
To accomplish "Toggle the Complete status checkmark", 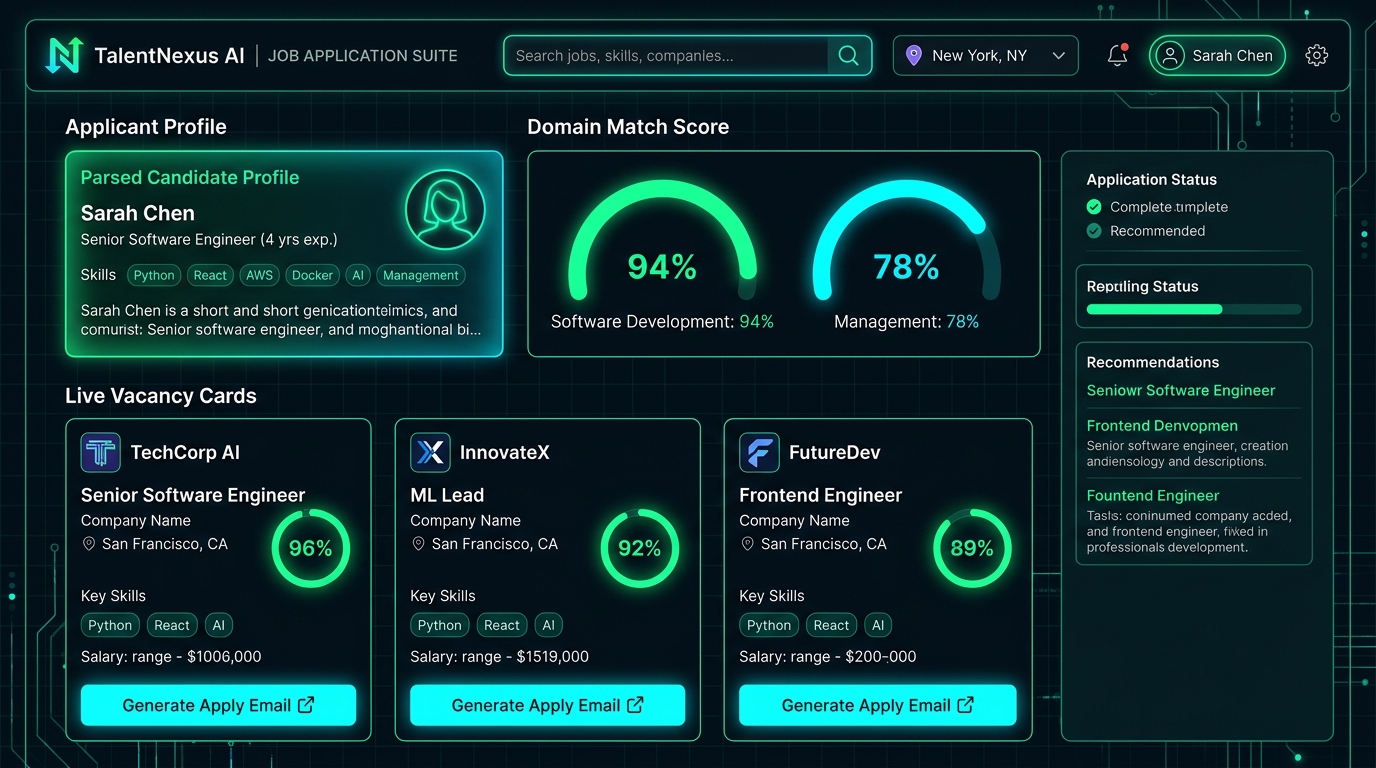I will coord(1094,207).
